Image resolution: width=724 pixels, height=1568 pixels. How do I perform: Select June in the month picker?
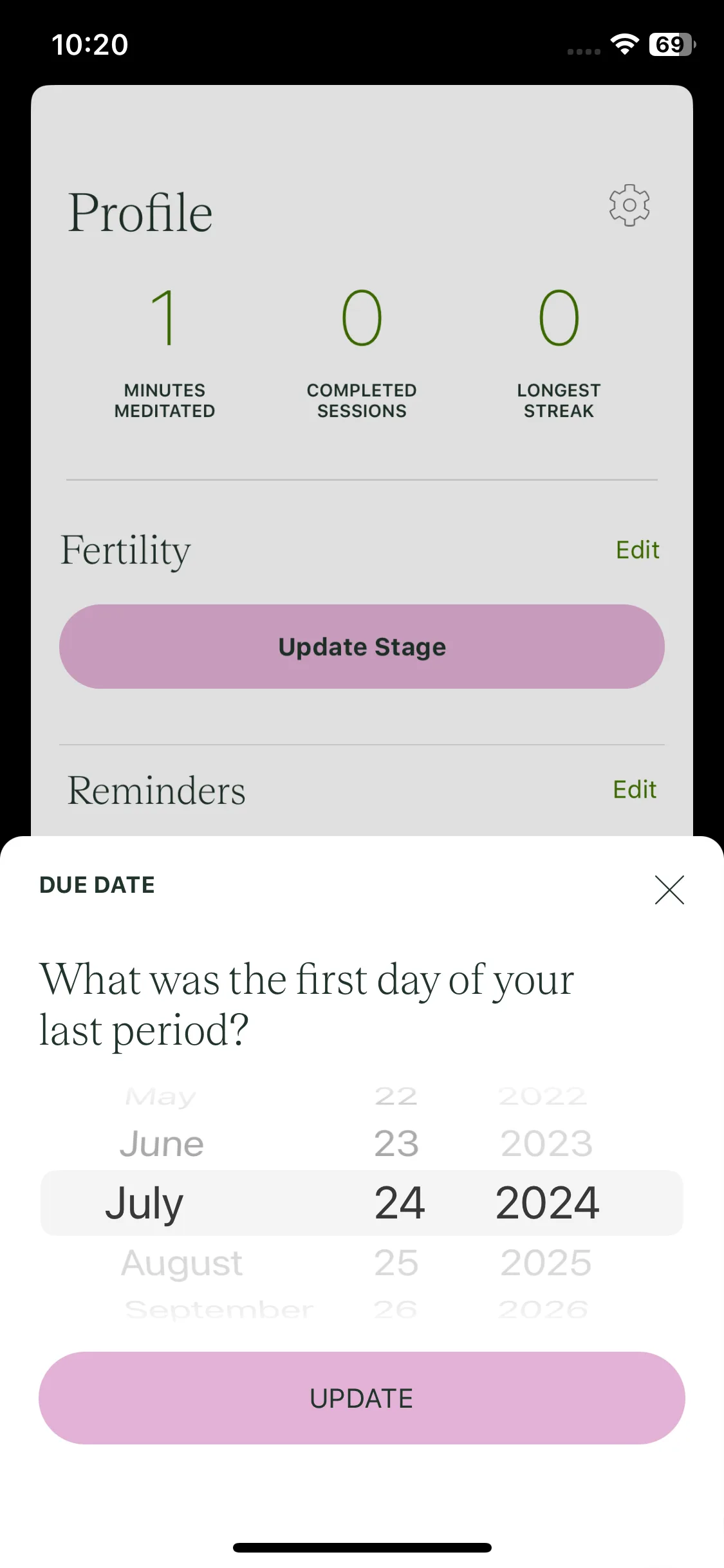[162, 1144]
